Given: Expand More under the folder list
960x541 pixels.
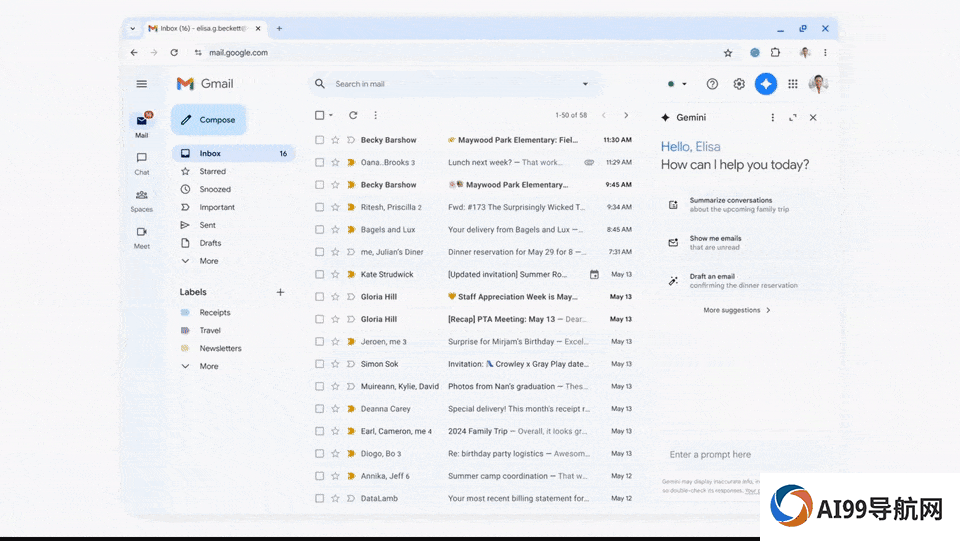Looking at the screenshot, I should [x=209, y=261].
